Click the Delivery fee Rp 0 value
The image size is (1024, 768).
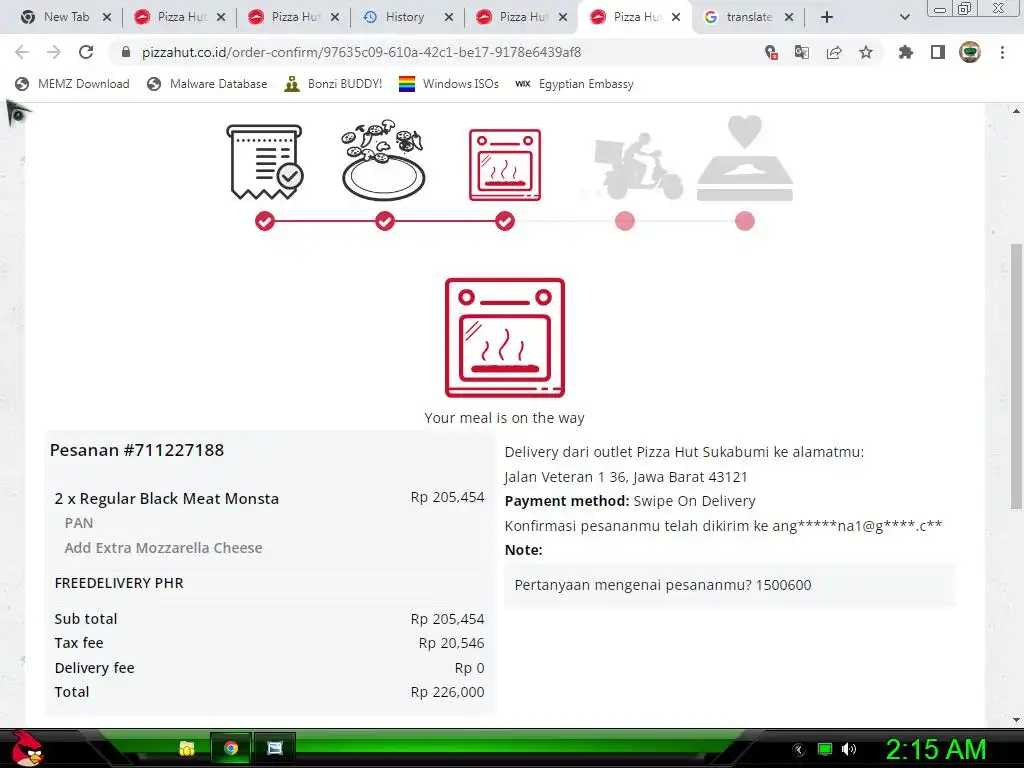click(x=470, y=668)
